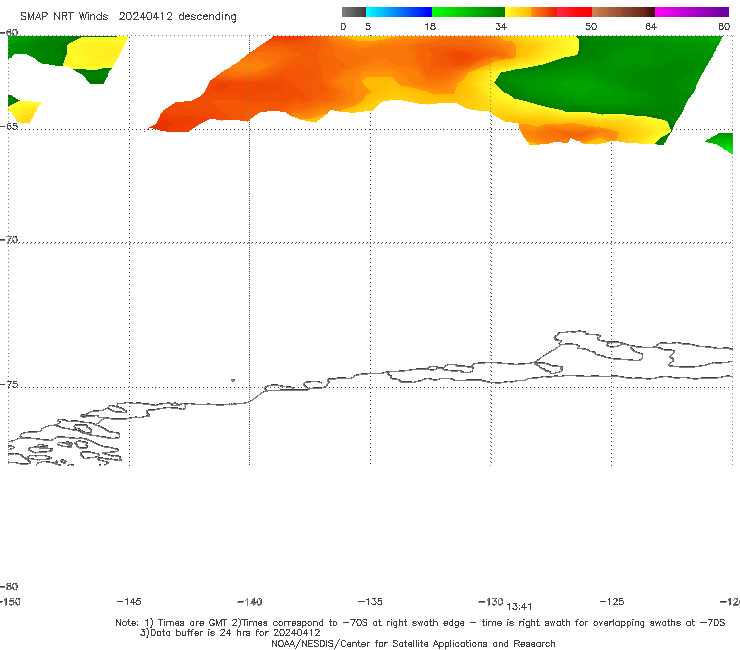Click the latitude label '-65'
This screenshot has height=650, width=740.
click(9, 127)
